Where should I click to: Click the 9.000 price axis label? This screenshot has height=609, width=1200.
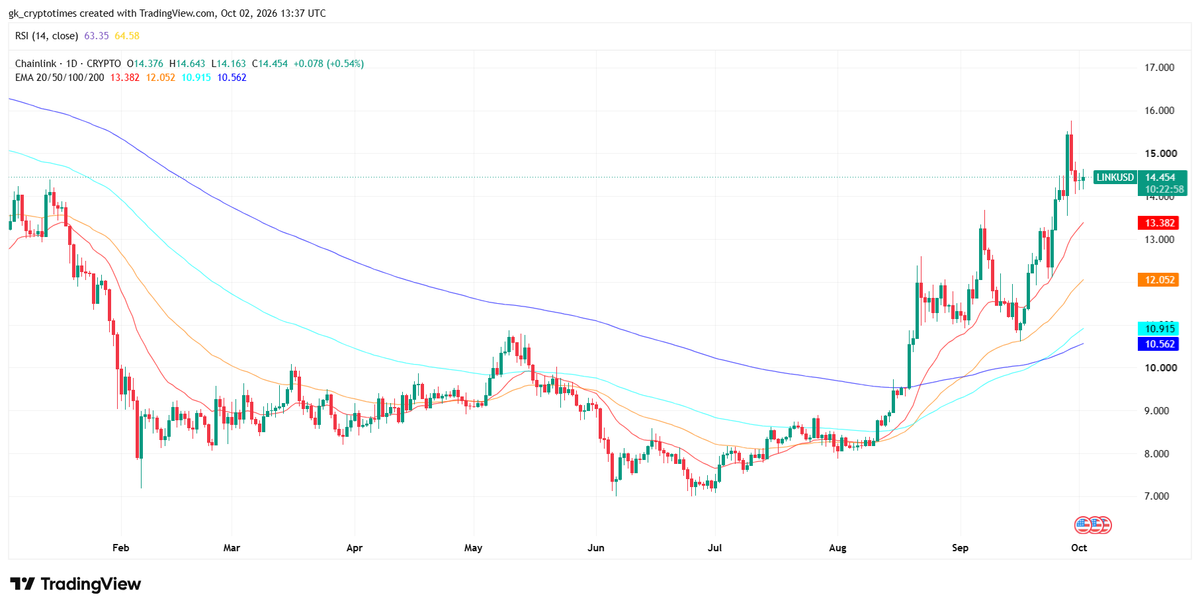point(1159,411)
